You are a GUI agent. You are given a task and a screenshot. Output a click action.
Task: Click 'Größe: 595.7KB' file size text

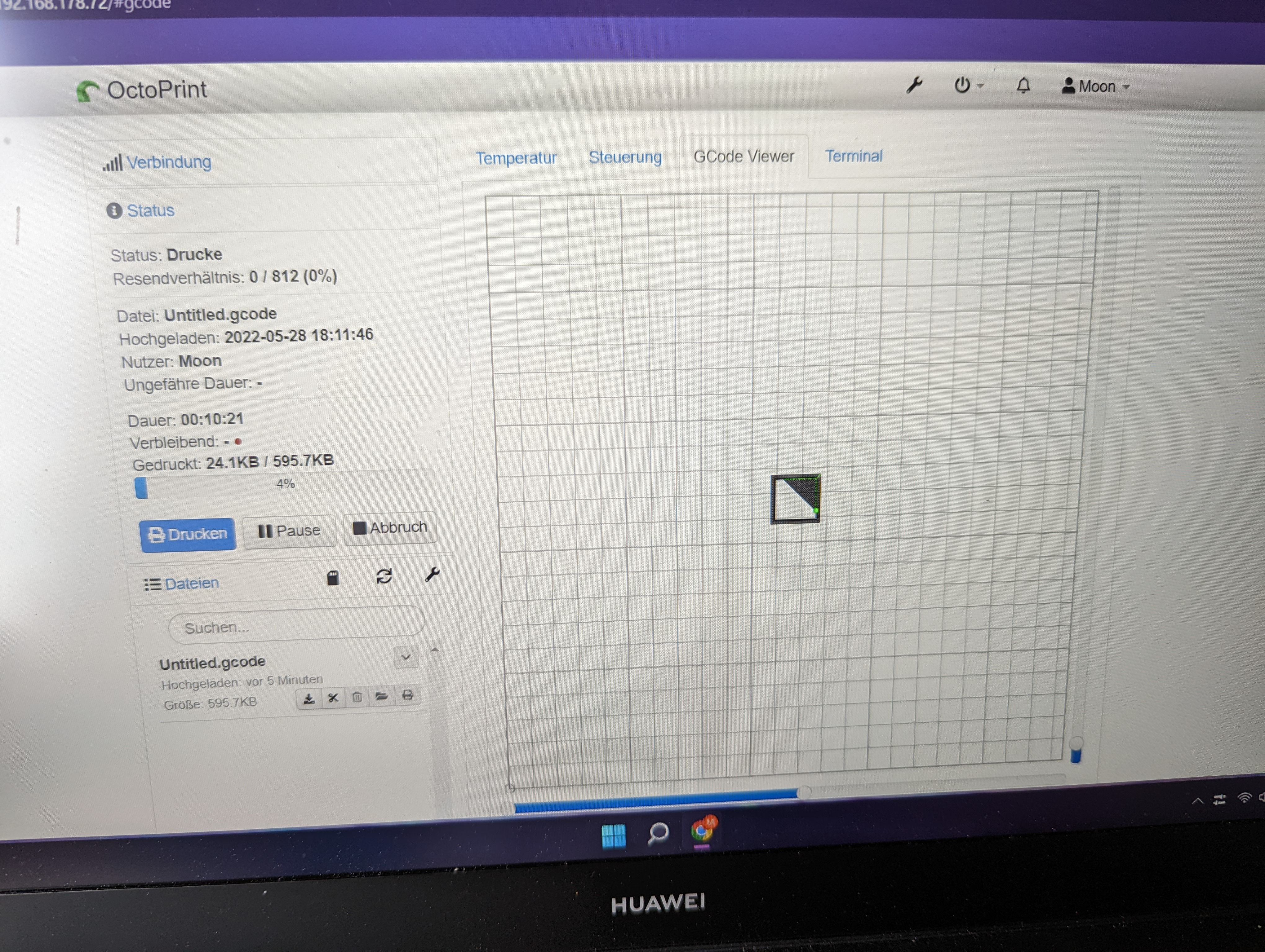(210, 703)
